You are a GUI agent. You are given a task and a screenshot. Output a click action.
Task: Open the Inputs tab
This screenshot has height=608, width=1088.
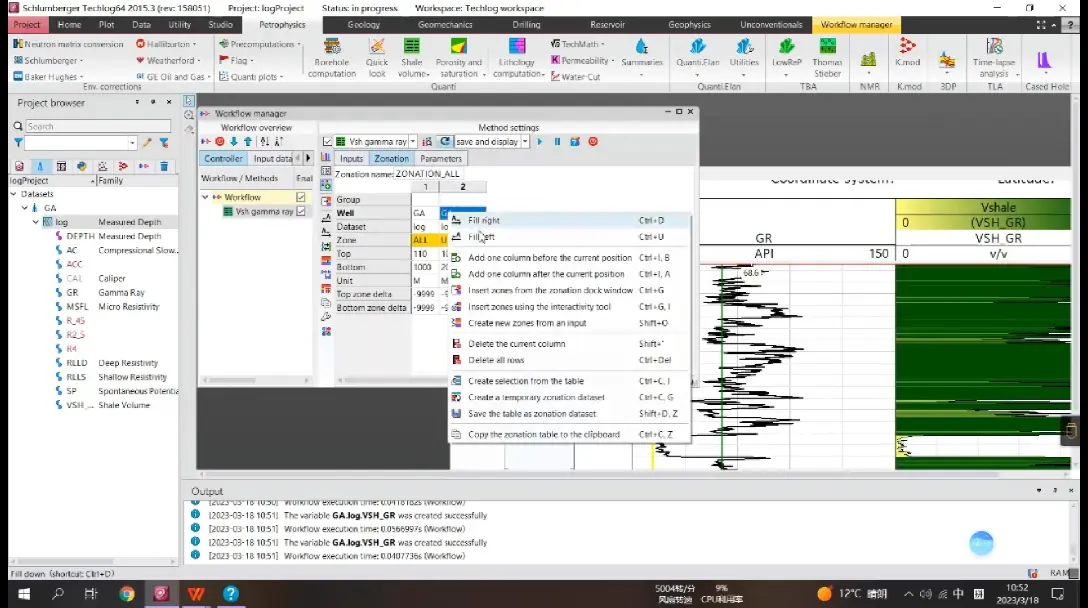(352, 158)
